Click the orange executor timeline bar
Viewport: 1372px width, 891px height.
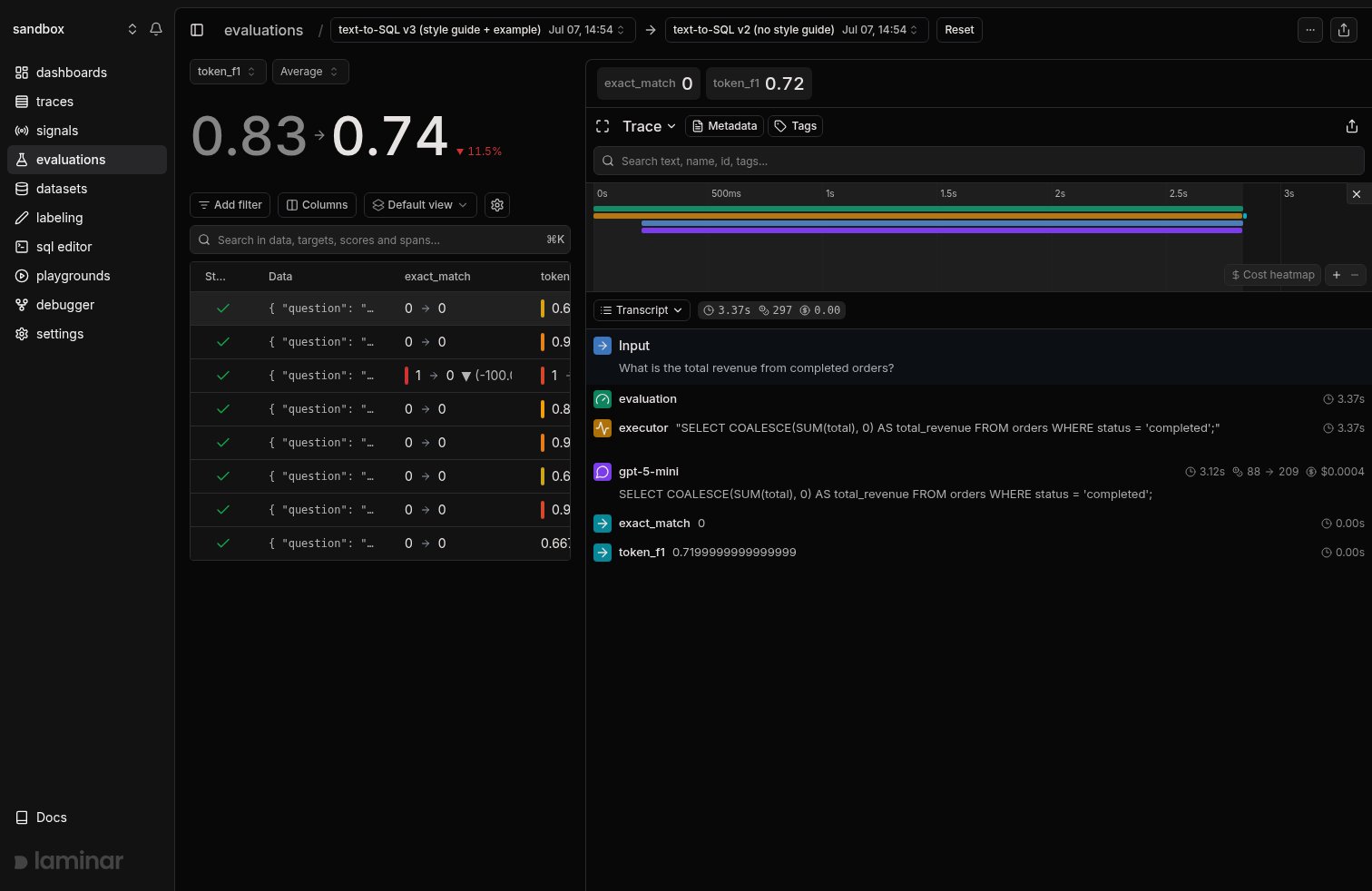pyautogui.click(x=917, y=216)
